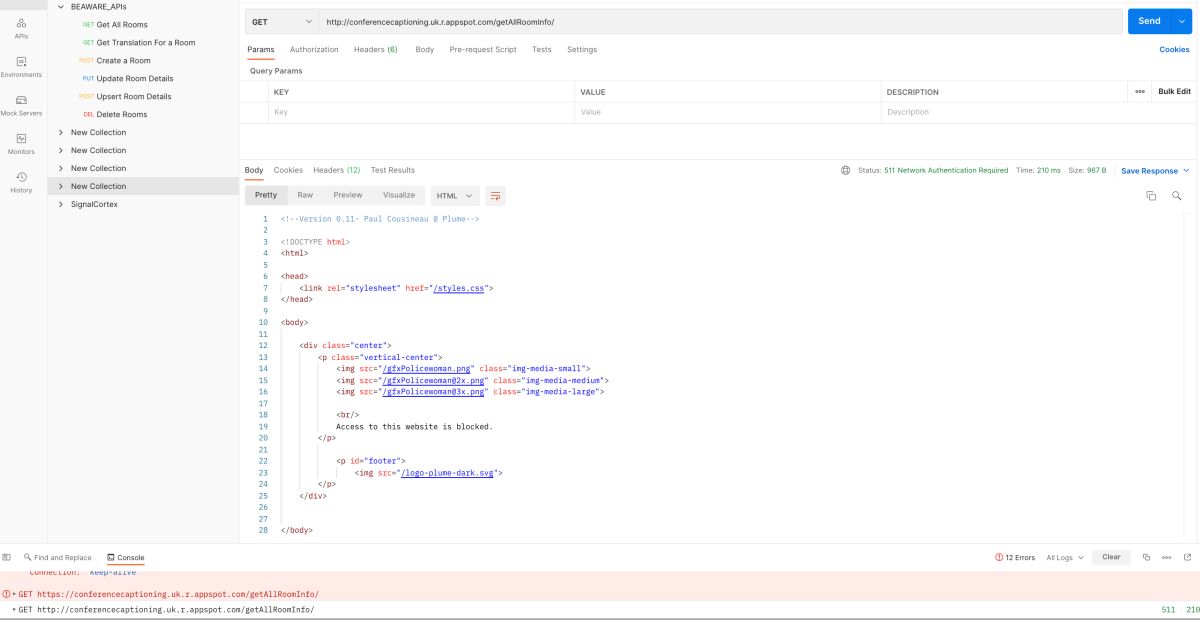Click the Send button
This screenshot has height=620, width=1200.
(x=1149, y=21)
